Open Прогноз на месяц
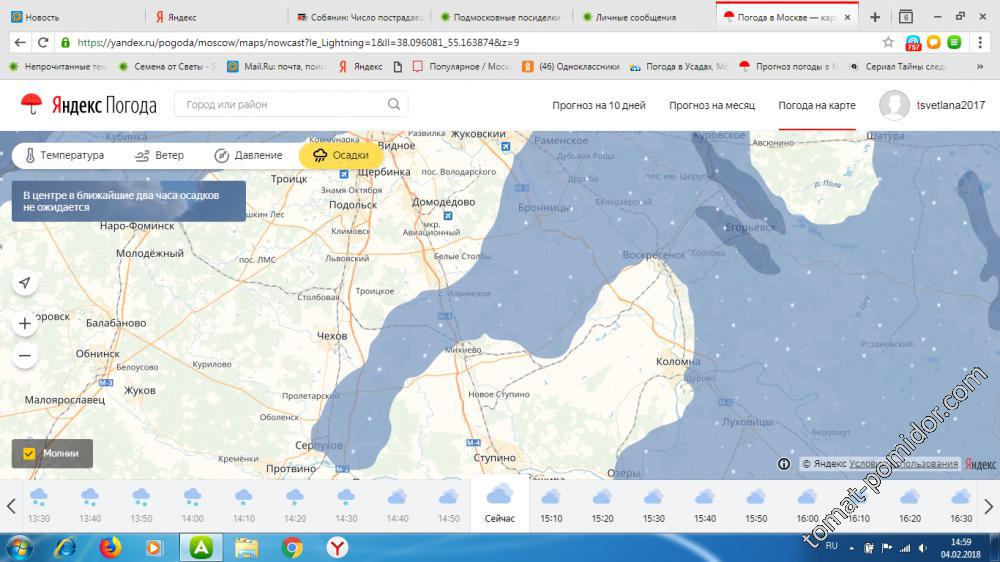 tap(712, 105)
